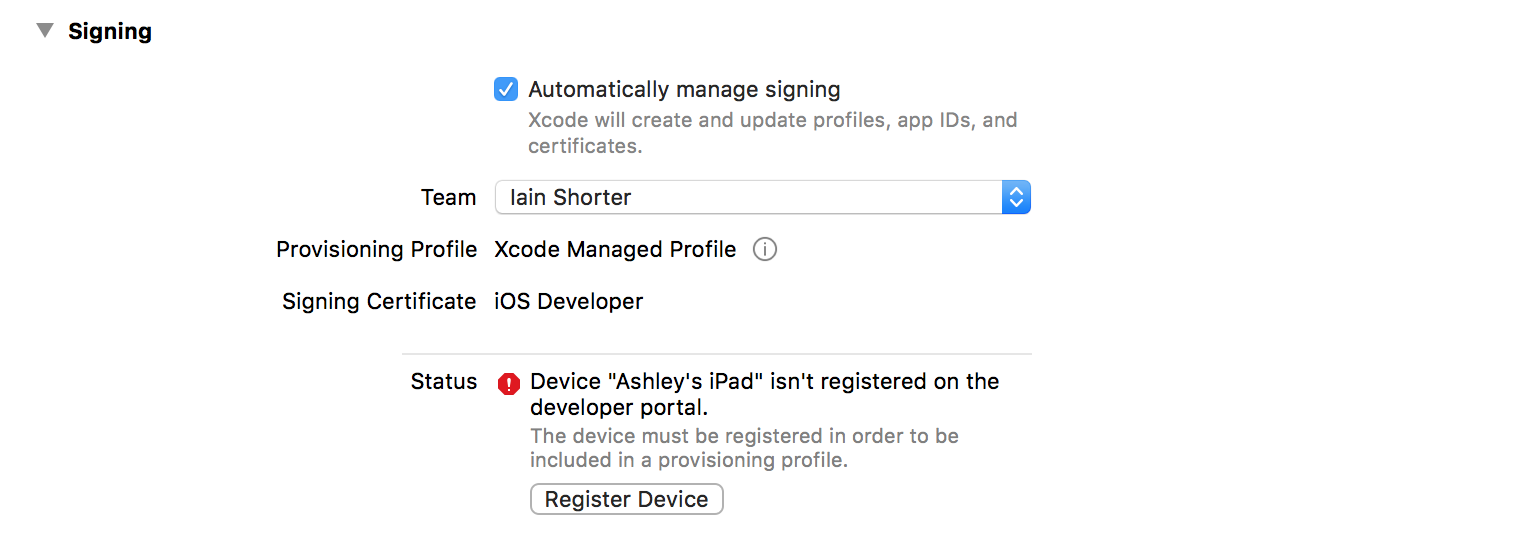Image resolution: width=1529 pixels, height=547 pixels.
Task: Uncheck the Automatically manage signing checkbox
Action: pos(506,89)
